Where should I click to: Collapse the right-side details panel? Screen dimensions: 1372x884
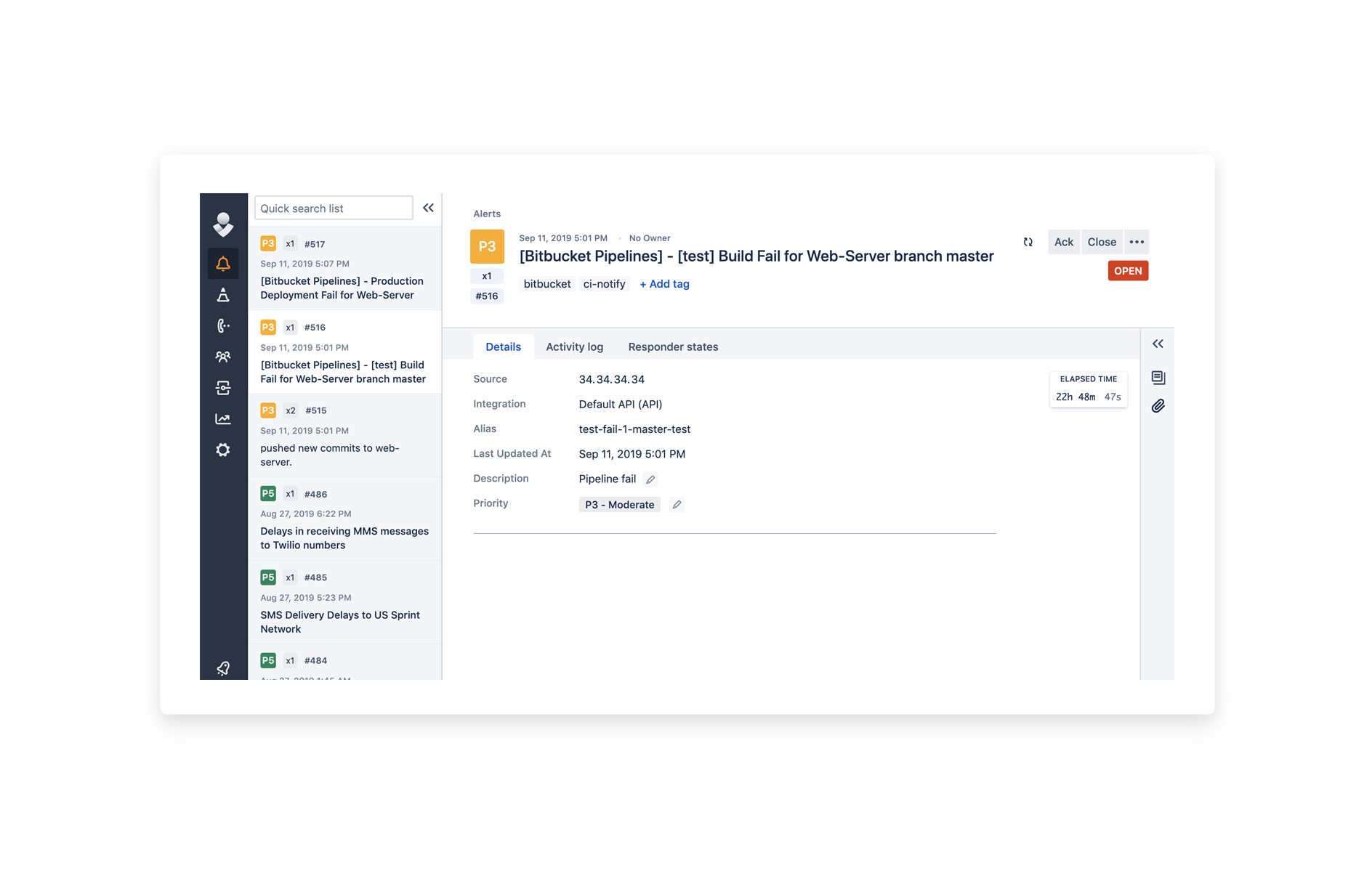(x=1158, y=343)
